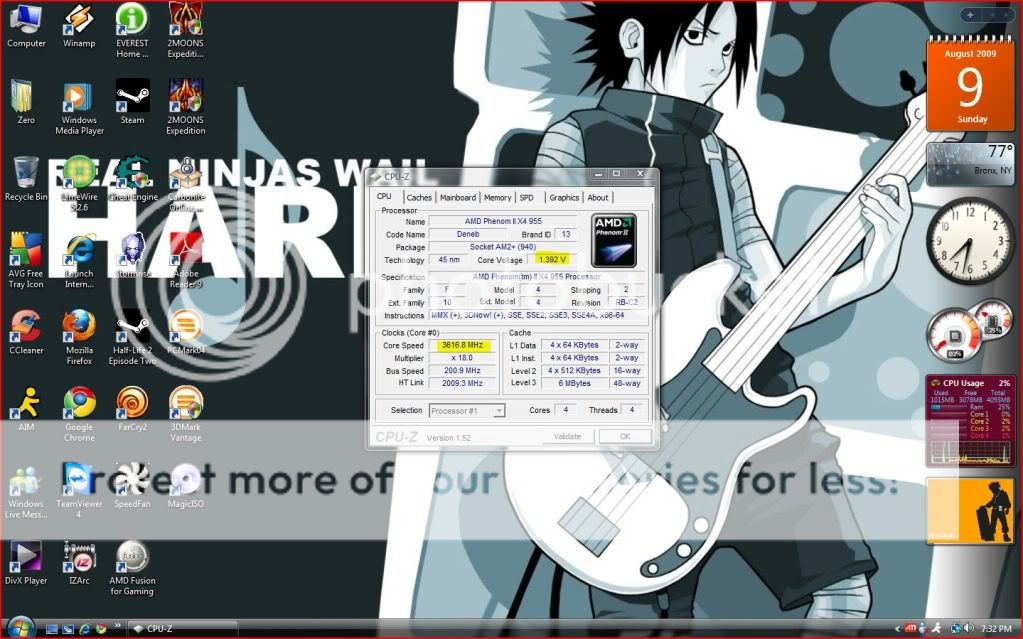This screenshot has height=639, width=1023.
Task: Select the SpeedFan desktop icon
Action: (x=132, y=486)
